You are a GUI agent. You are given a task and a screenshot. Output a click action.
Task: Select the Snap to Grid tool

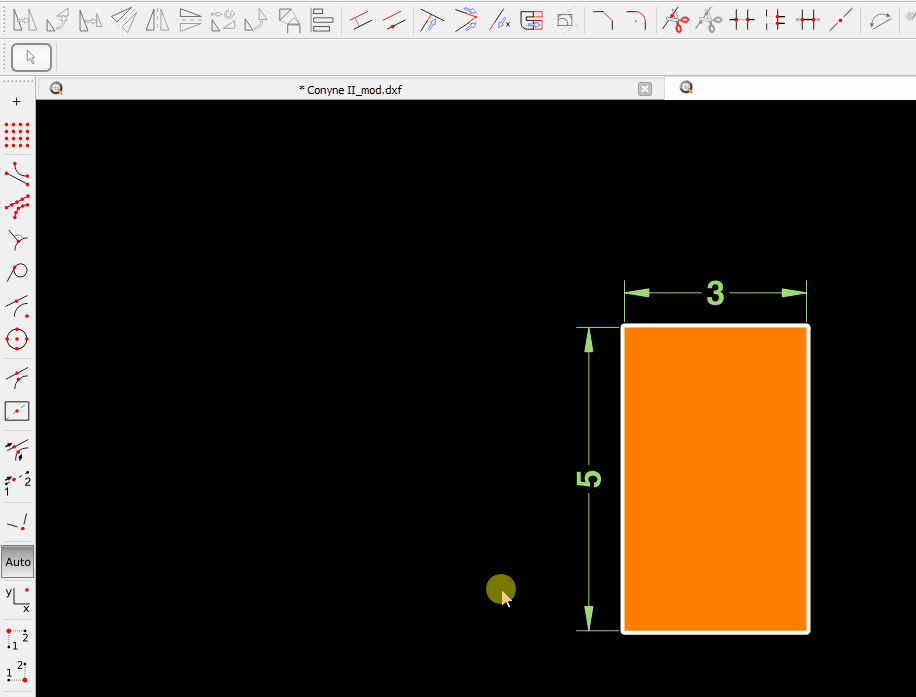[17, 135]
